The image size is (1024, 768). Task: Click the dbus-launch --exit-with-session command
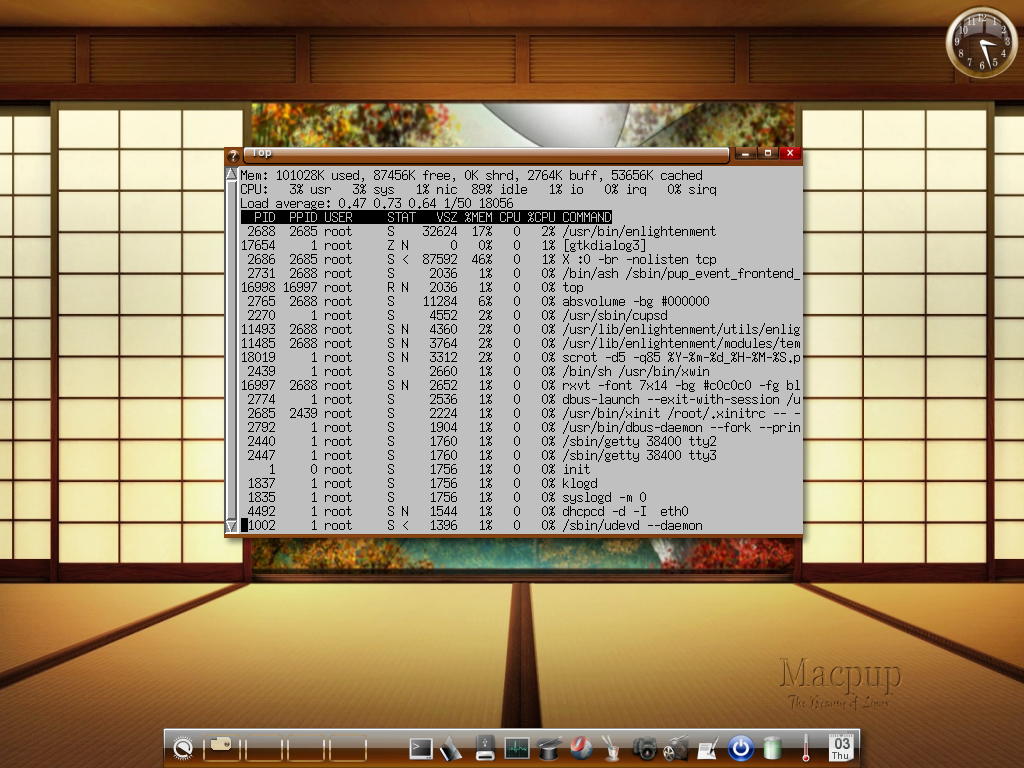[x=681, y=400]
